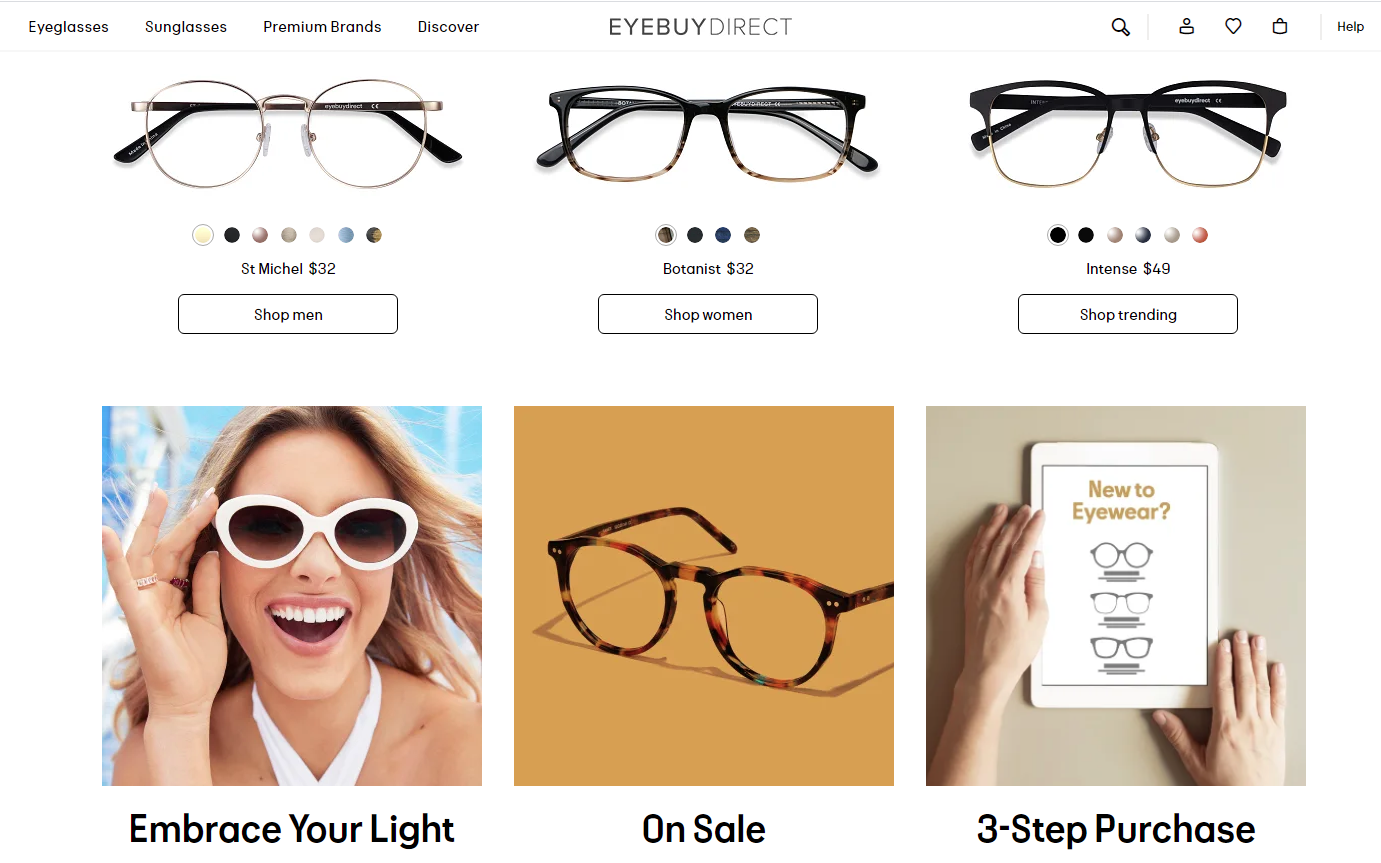
Task: Open the tortoise glasses On Sale image
Action: click(x=704, y=596)
